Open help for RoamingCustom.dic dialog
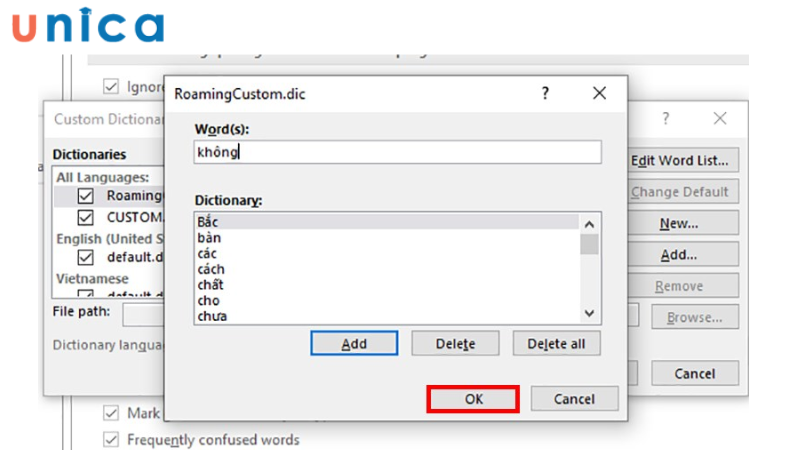 point(545,93)
